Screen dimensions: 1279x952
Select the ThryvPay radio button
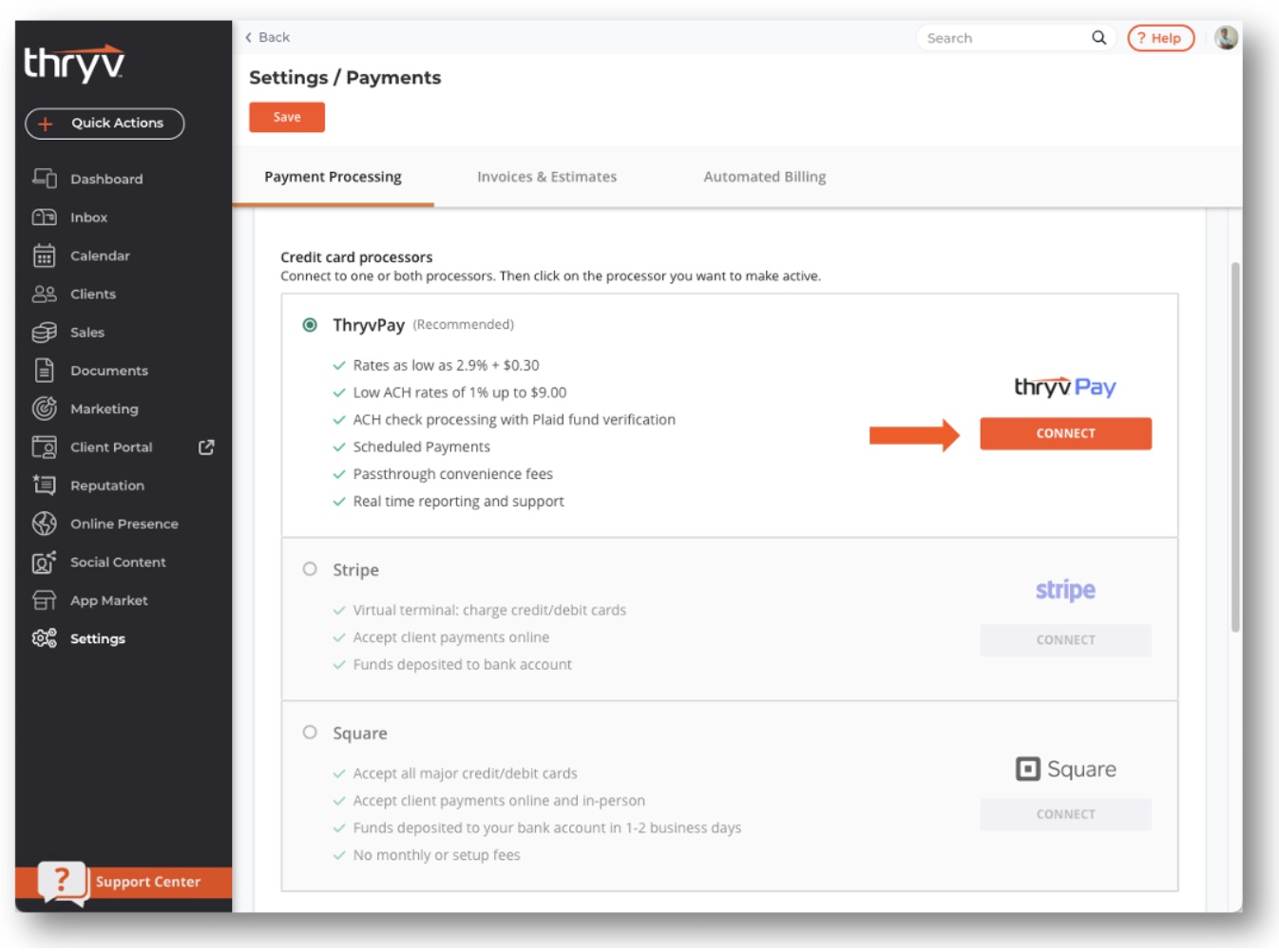[310, 325]
